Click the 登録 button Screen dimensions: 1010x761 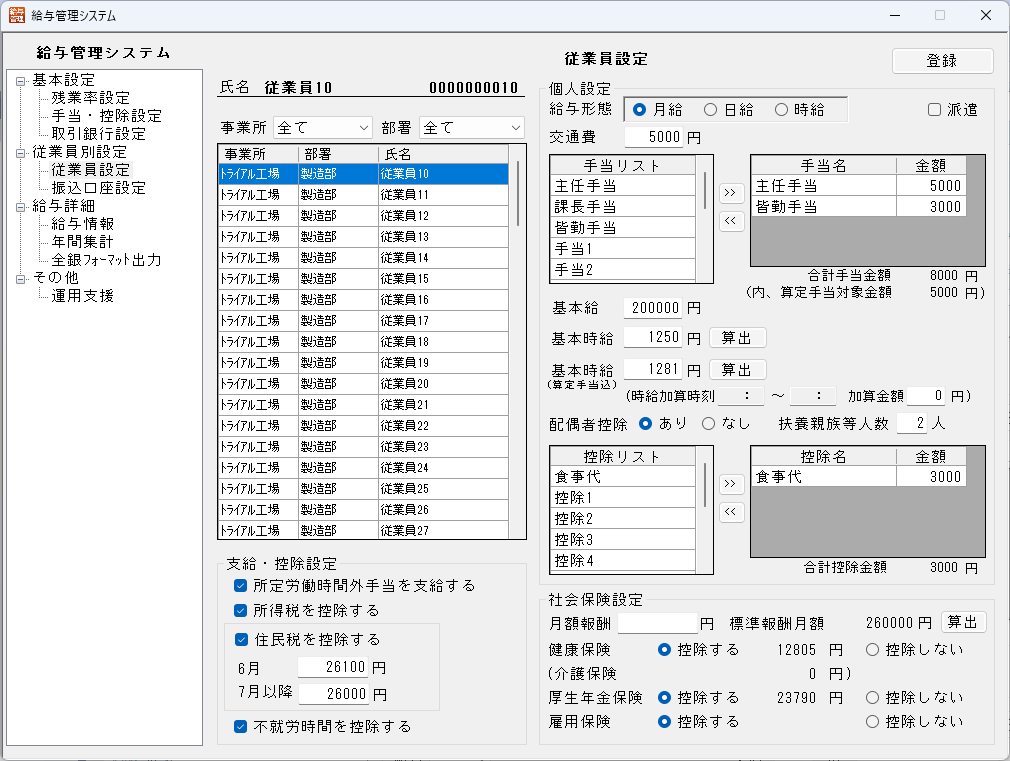[942, 61]
